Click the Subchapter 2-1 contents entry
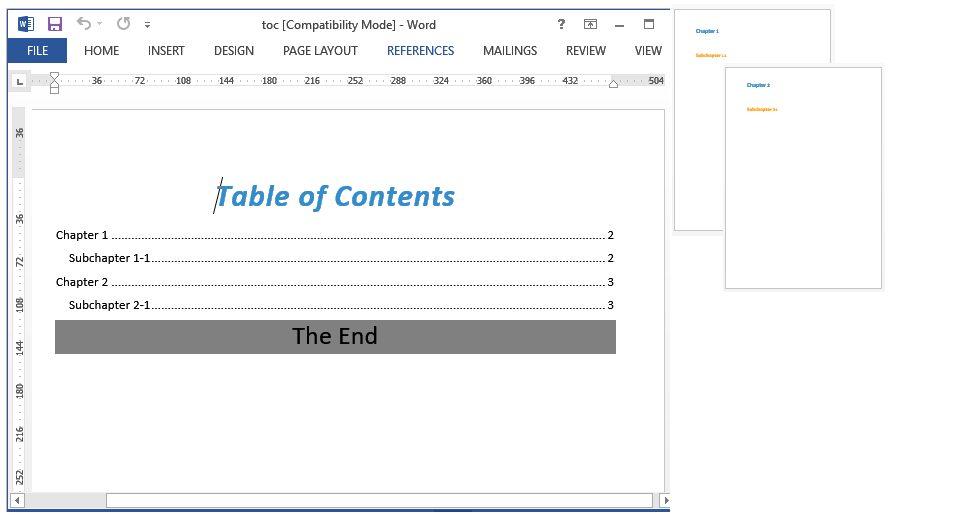This screenshot has width=960, height=522. (x=109, y=305)
